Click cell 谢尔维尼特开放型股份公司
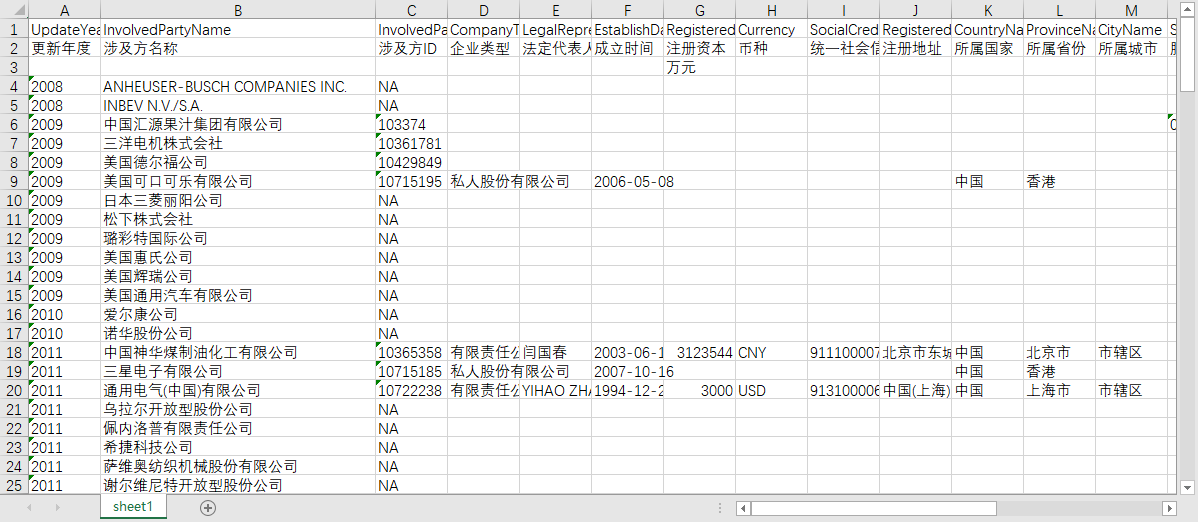Image resolution: width=1198 pixels, height=522 pixels. click(x=238, y=485)
